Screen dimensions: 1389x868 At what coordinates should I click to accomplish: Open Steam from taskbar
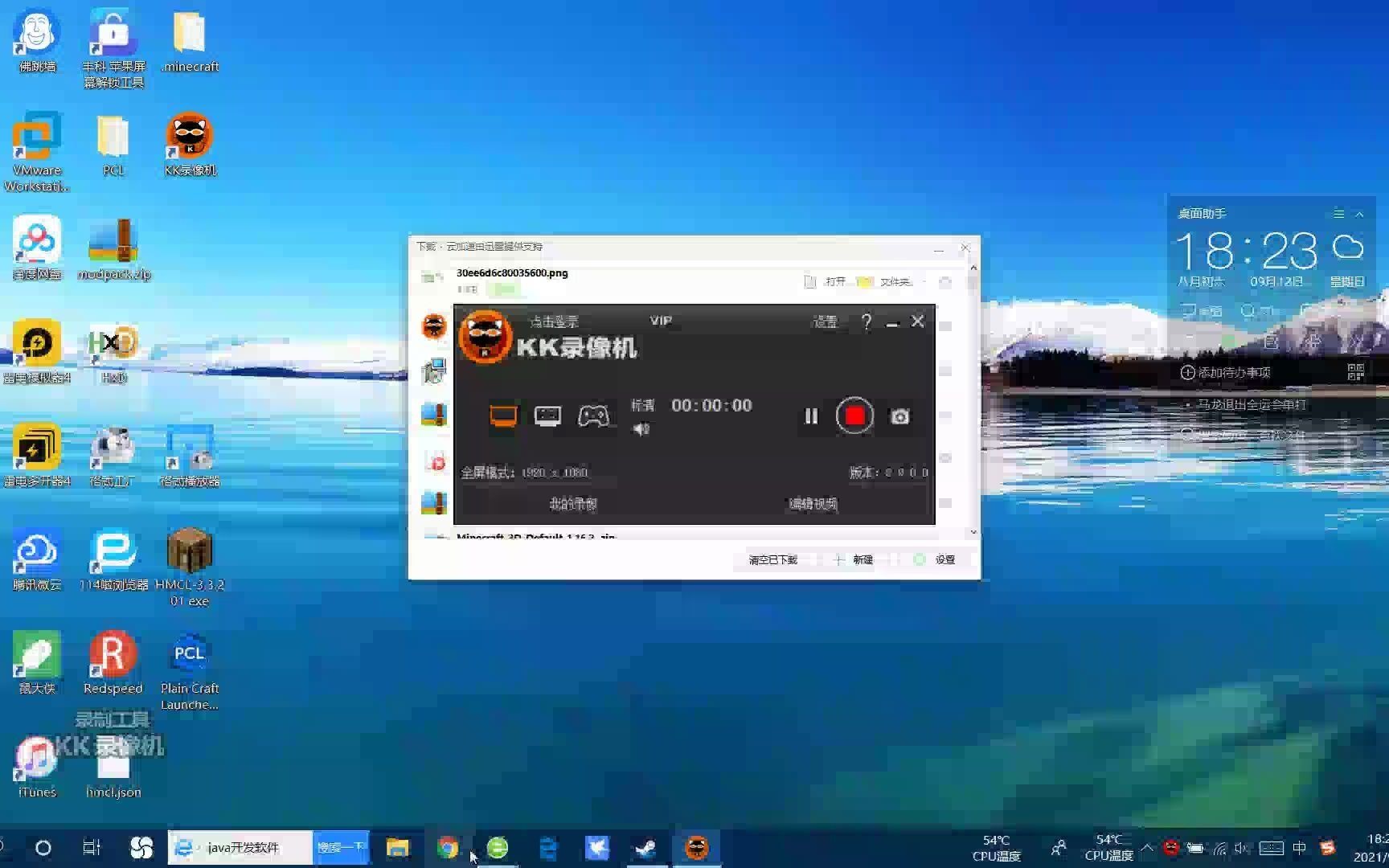tap(646, 848)
